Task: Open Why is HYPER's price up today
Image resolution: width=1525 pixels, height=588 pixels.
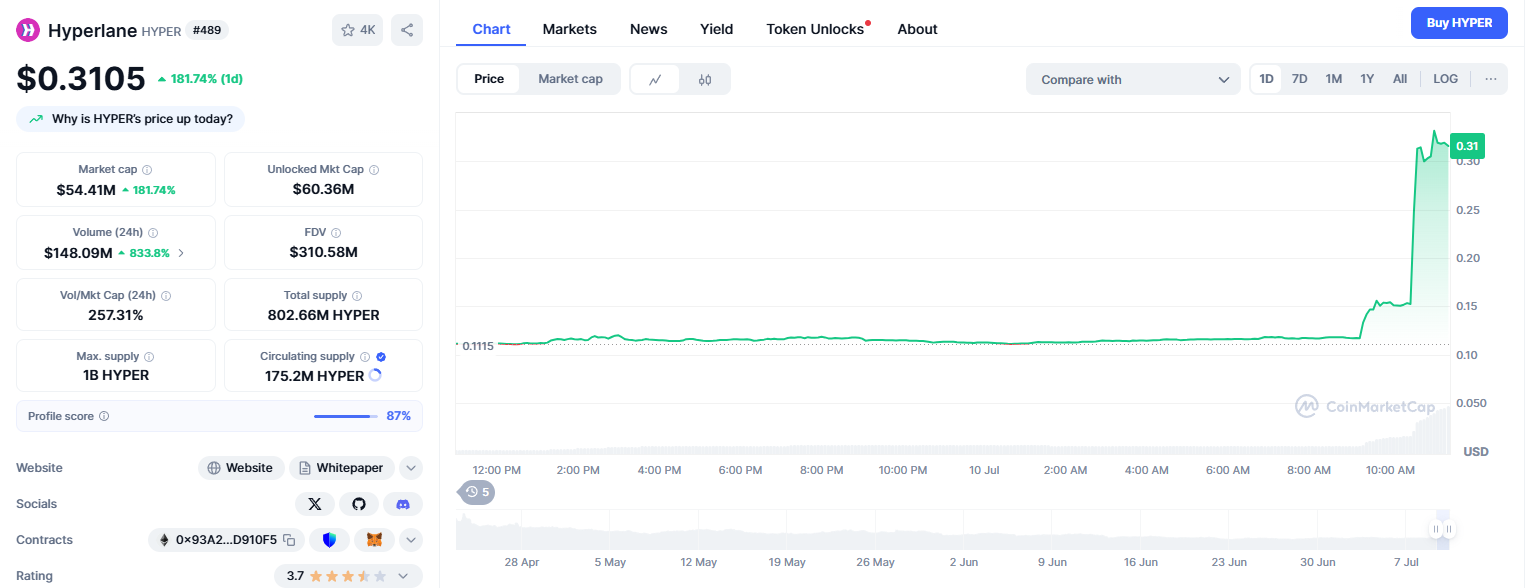Action: coord(130,118)
